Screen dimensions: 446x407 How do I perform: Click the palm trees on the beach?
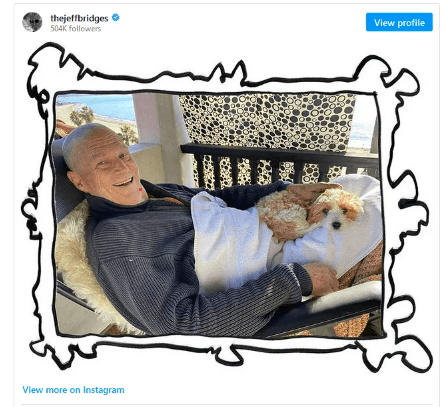(x=82, y=116)
